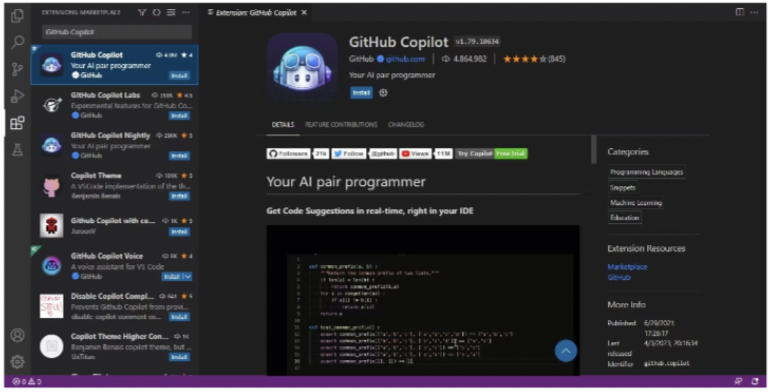Open the Marketplace link under Extension Resources
Image resolution: width=770 pixels, height=392 pixels.
click(627, 267)
